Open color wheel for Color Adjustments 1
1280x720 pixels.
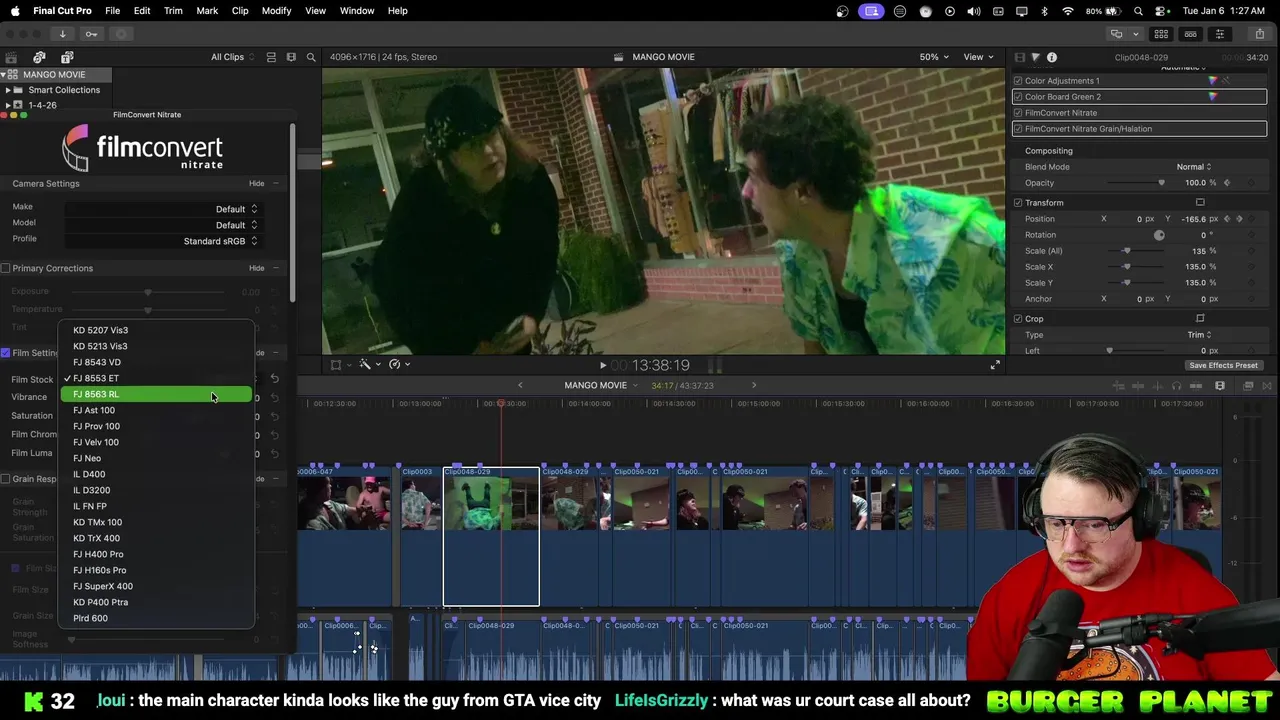[1213, 81]
